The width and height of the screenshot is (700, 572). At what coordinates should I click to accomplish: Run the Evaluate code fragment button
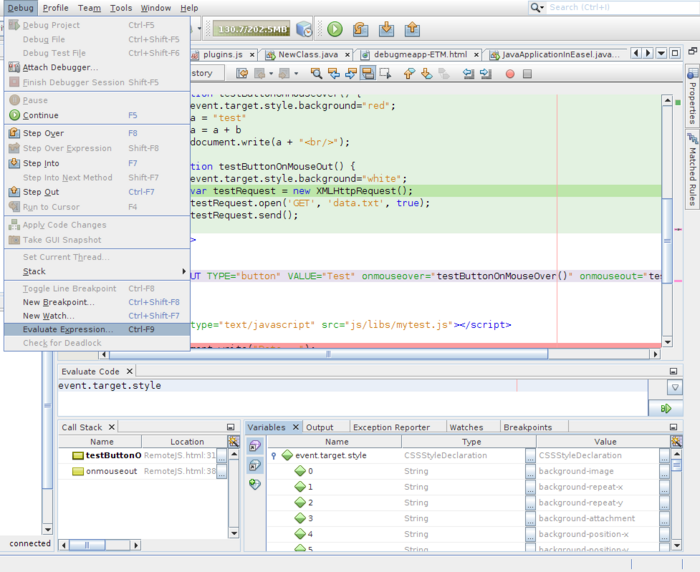666,409
